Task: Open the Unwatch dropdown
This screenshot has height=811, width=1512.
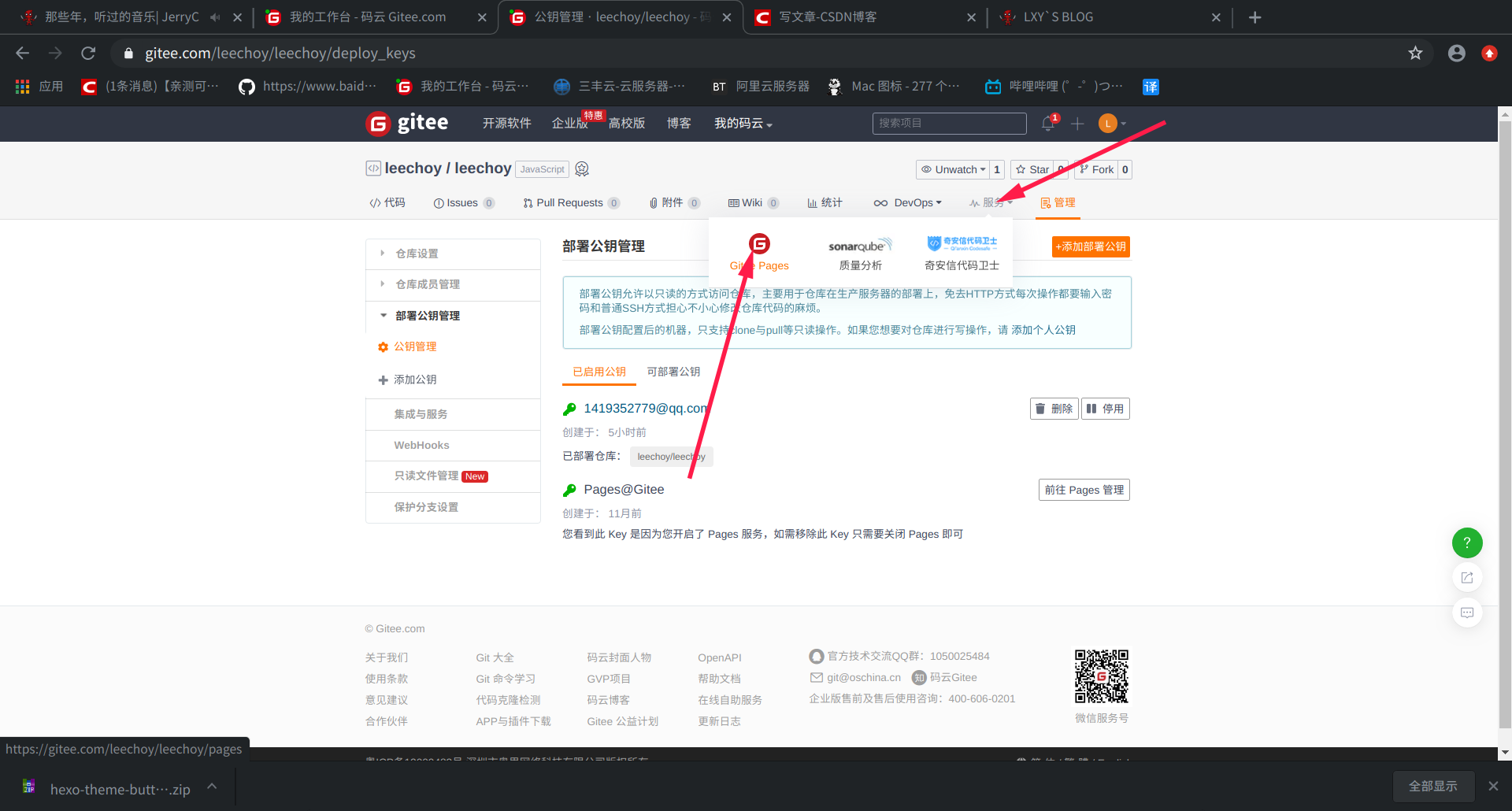Action: point(952,169)
